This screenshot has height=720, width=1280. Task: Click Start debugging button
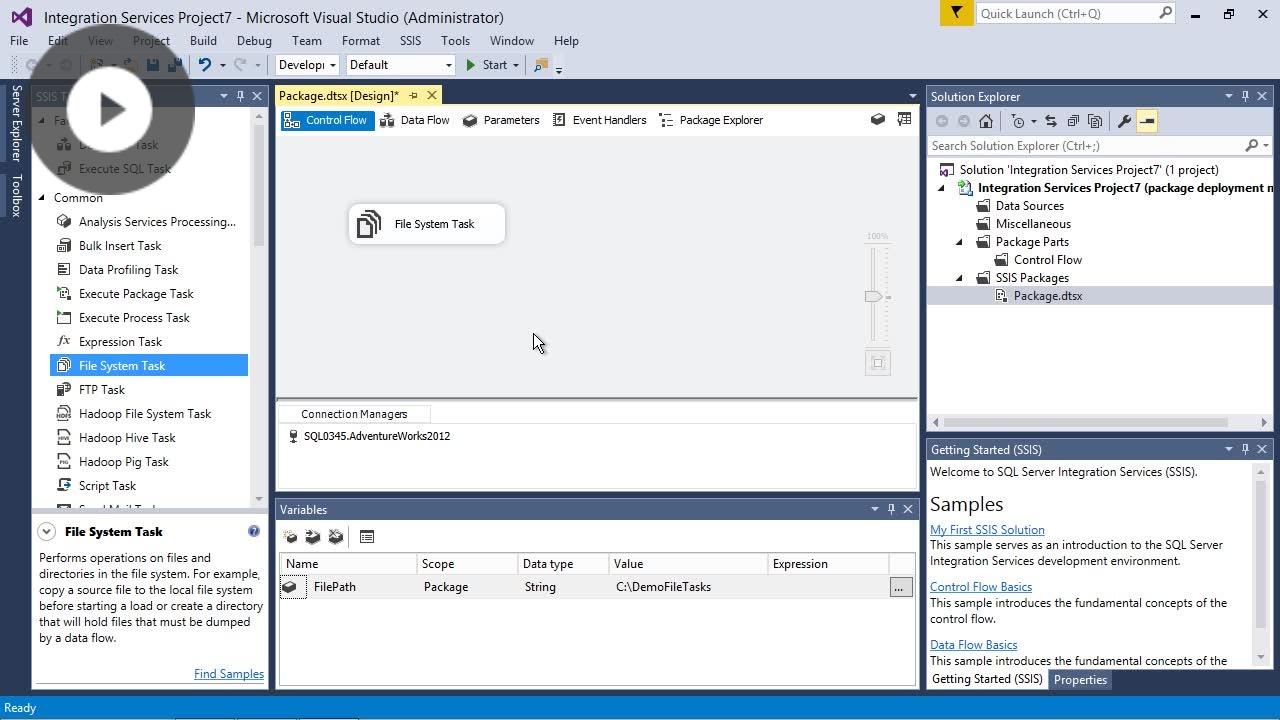(486, 65)
